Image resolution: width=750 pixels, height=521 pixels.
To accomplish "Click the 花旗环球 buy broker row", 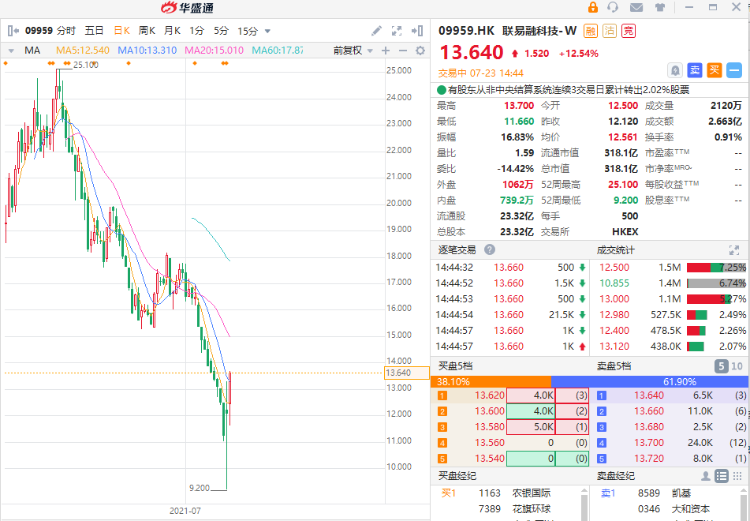I will pyautogui.click(x=509, y=509).
